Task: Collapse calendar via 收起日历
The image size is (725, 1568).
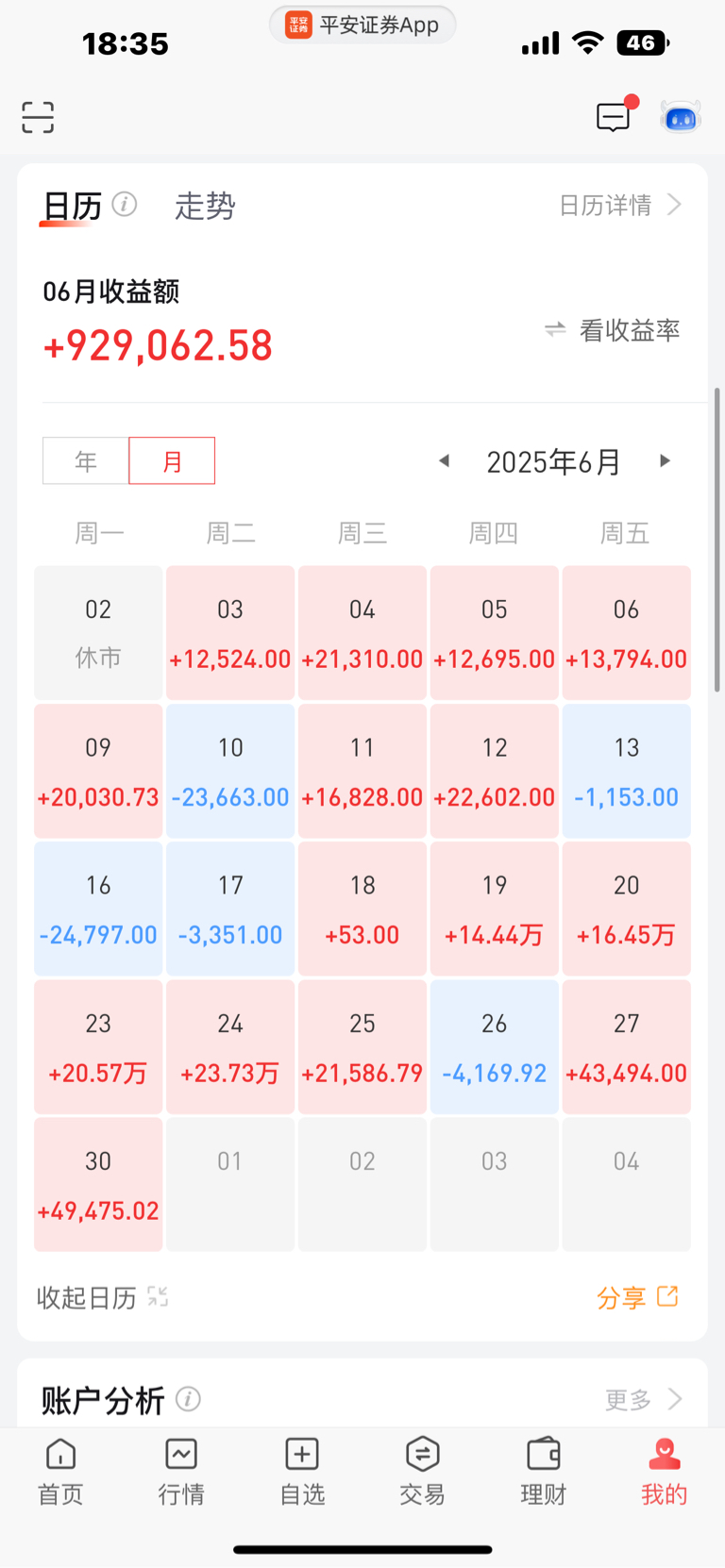Action: (x=87, y=1297)
